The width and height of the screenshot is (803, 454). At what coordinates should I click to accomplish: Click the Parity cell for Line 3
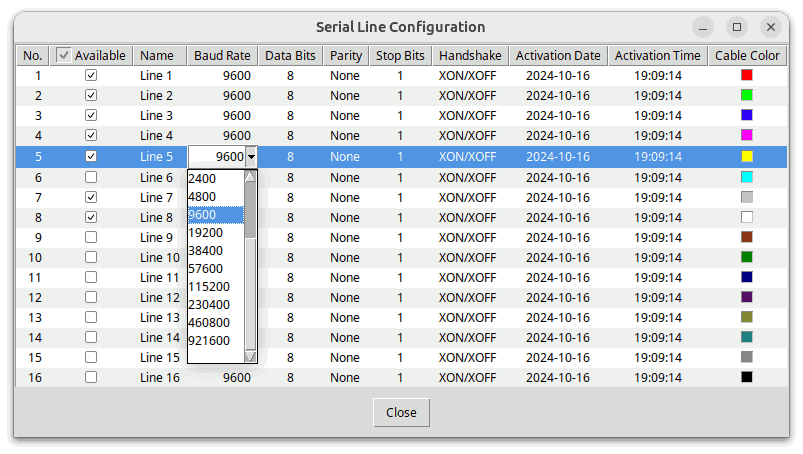345,115
